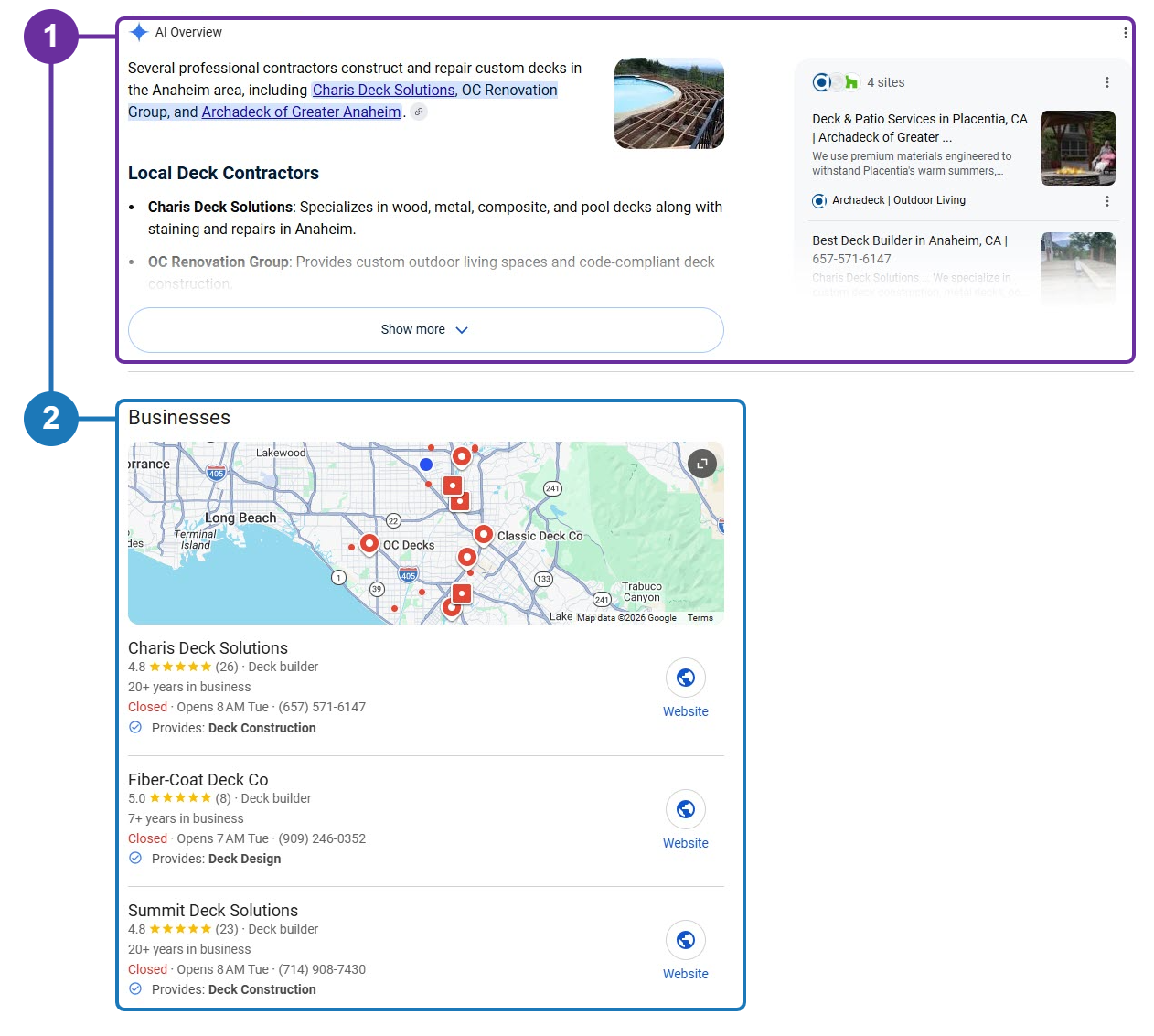
Task: Click the stacked site favicons next to 4 sites
Action: click(836, 82)
